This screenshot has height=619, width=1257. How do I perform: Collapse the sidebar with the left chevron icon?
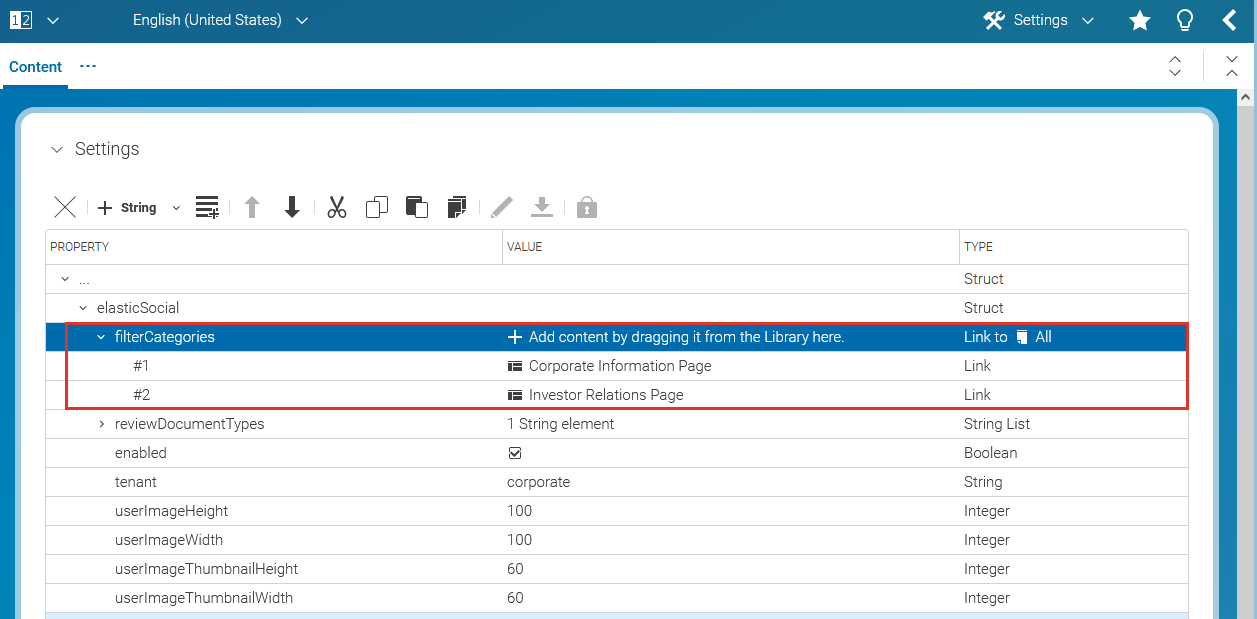tap(1230, 20)
